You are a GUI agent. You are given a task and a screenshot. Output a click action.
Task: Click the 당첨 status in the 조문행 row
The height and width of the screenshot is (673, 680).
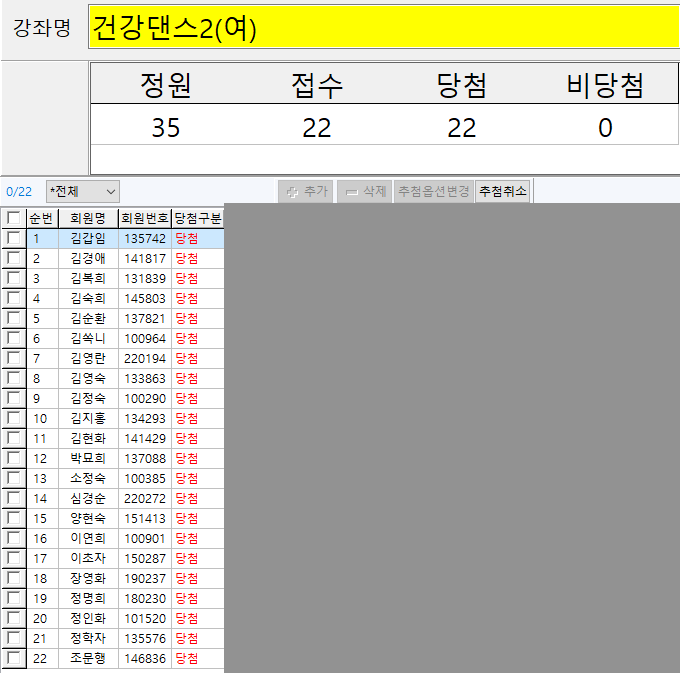tap(187, 659)
